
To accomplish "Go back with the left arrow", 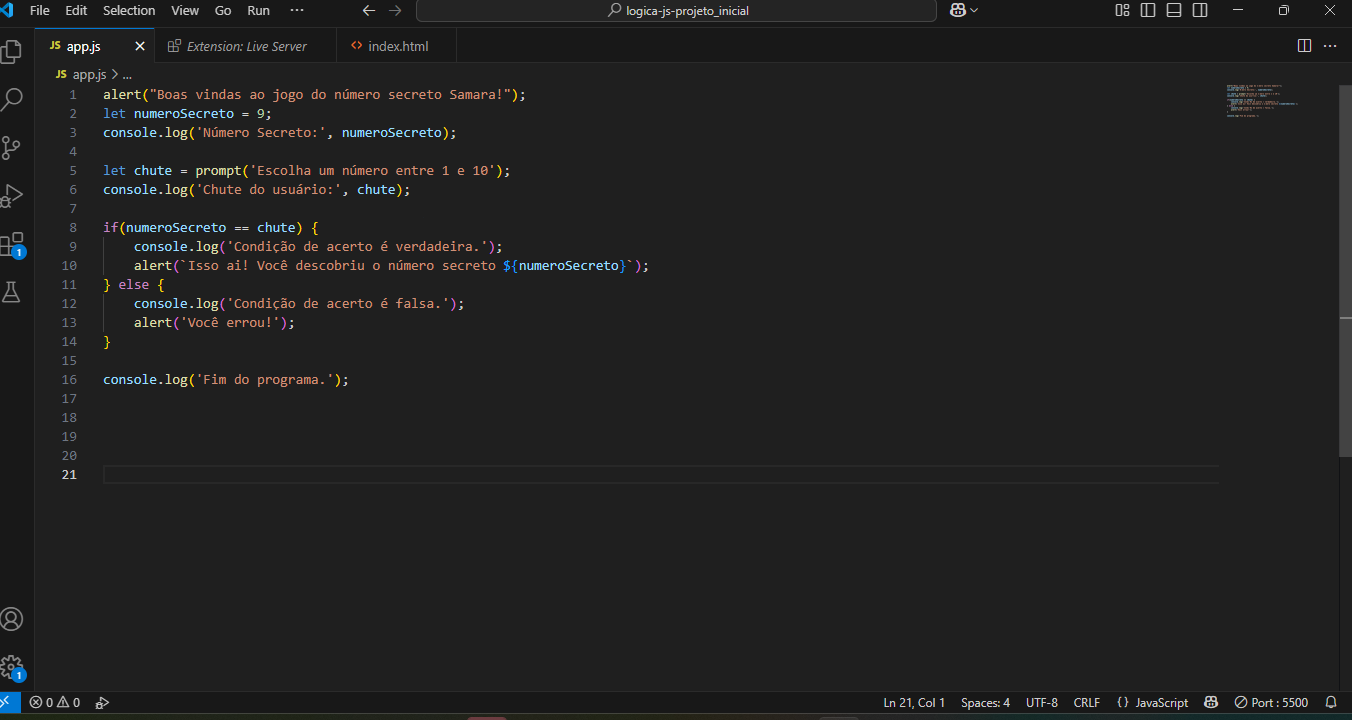I will (x=369, y=11).
